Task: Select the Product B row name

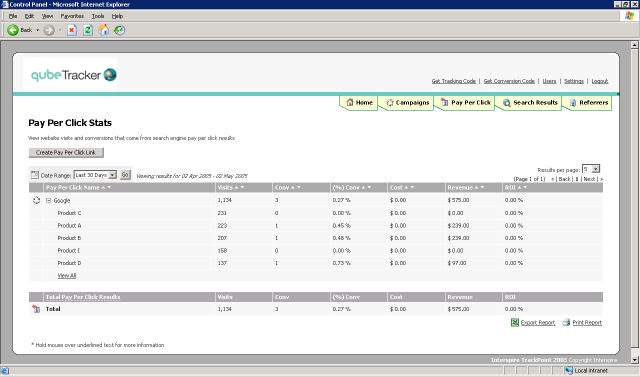Action: point(69,238)
